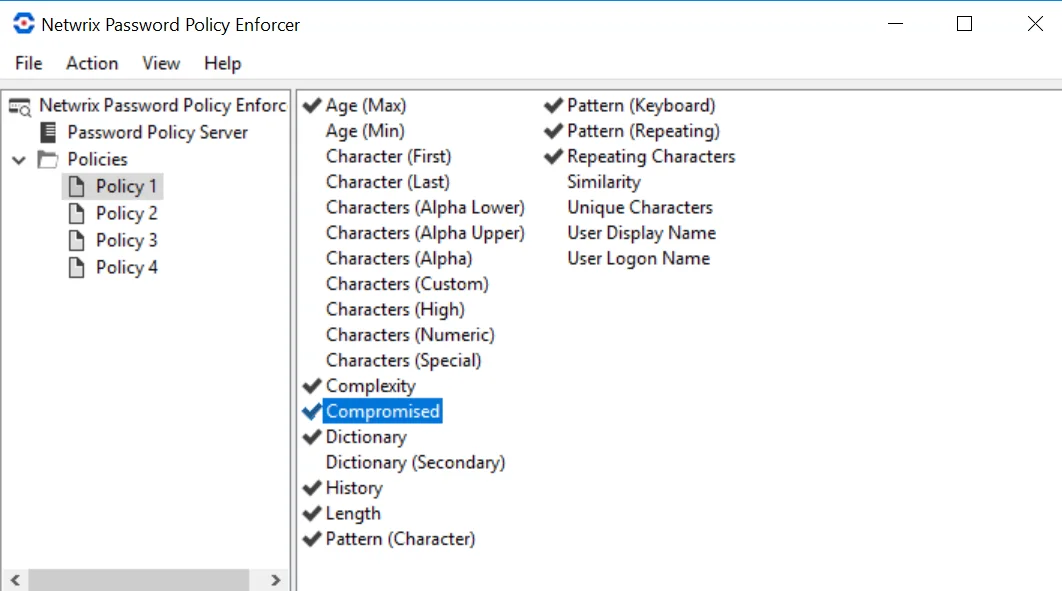Select Policy 2 in the tree
Viewport: 1062px width, 591px height.
pos(127,213)
